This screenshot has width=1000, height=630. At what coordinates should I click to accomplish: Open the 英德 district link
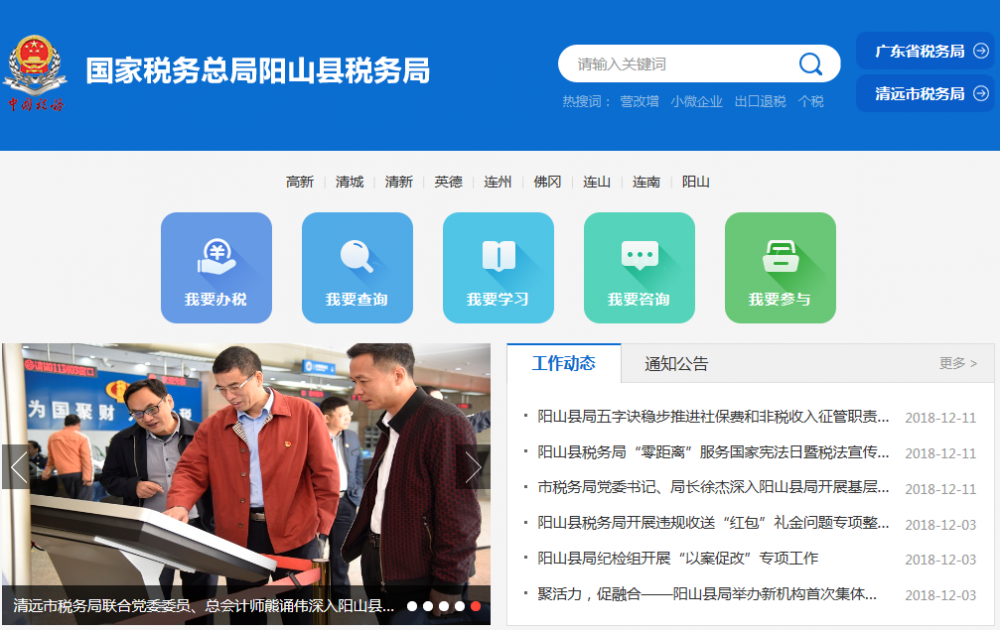pos(448,182)
